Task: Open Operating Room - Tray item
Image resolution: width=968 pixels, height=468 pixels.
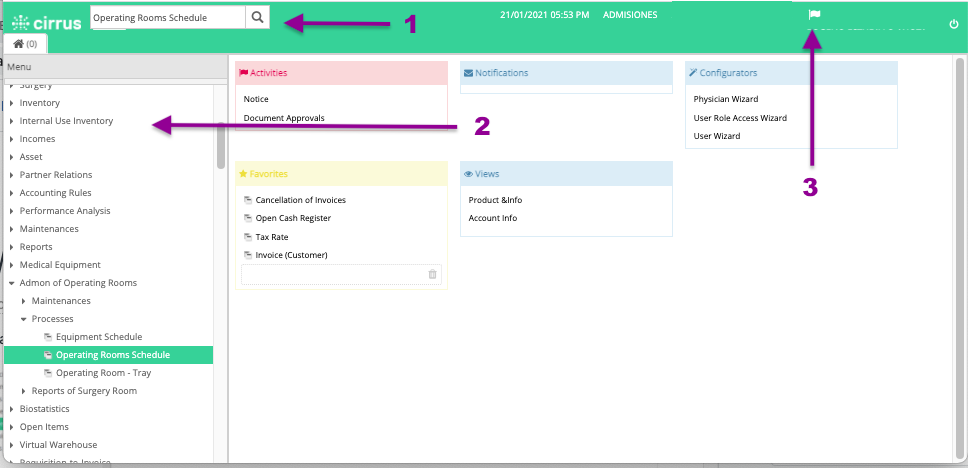Action: [103, 373]
